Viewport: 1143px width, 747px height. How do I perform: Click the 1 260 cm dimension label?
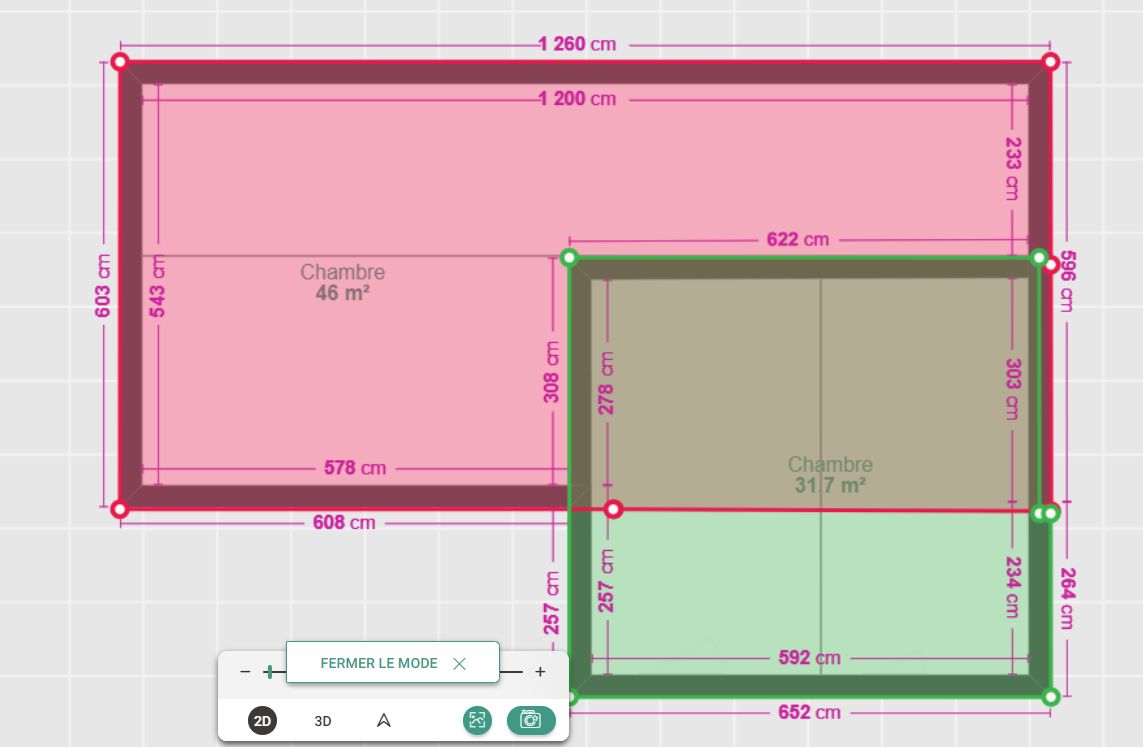577,44
